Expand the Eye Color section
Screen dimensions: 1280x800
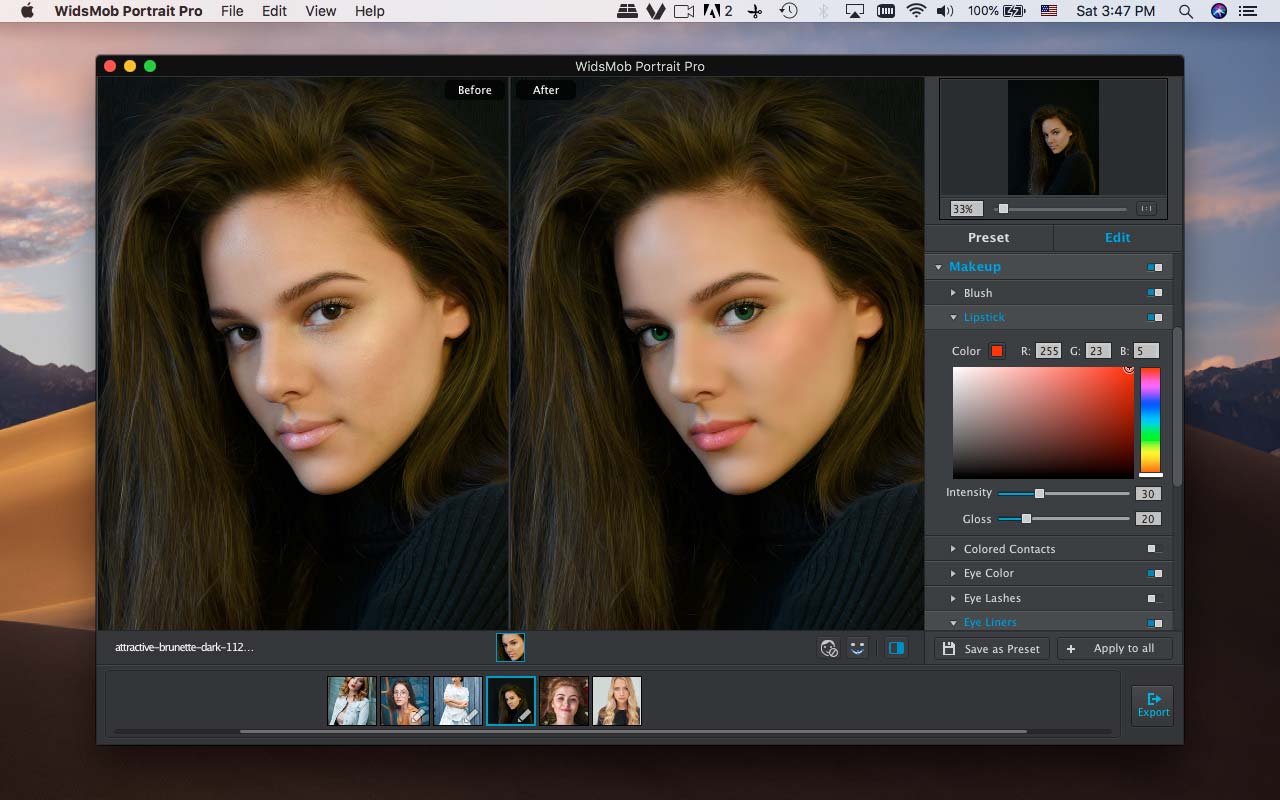coord(953,574)
